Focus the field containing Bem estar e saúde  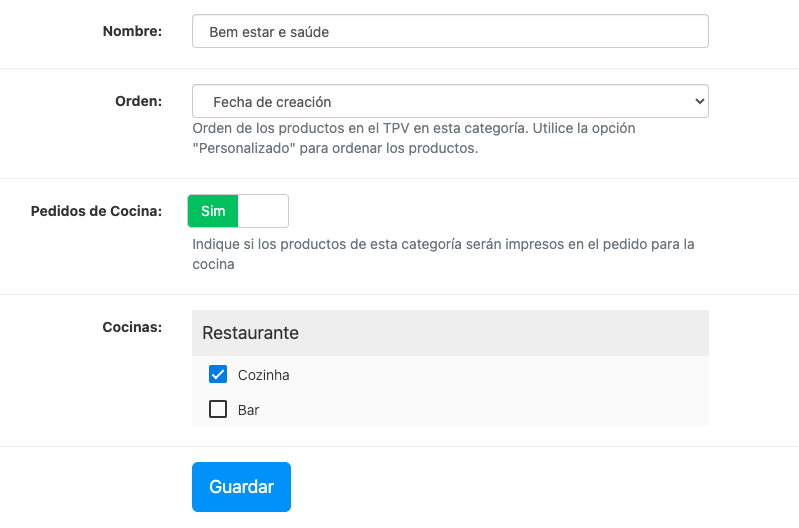click(x=450, y=31)
